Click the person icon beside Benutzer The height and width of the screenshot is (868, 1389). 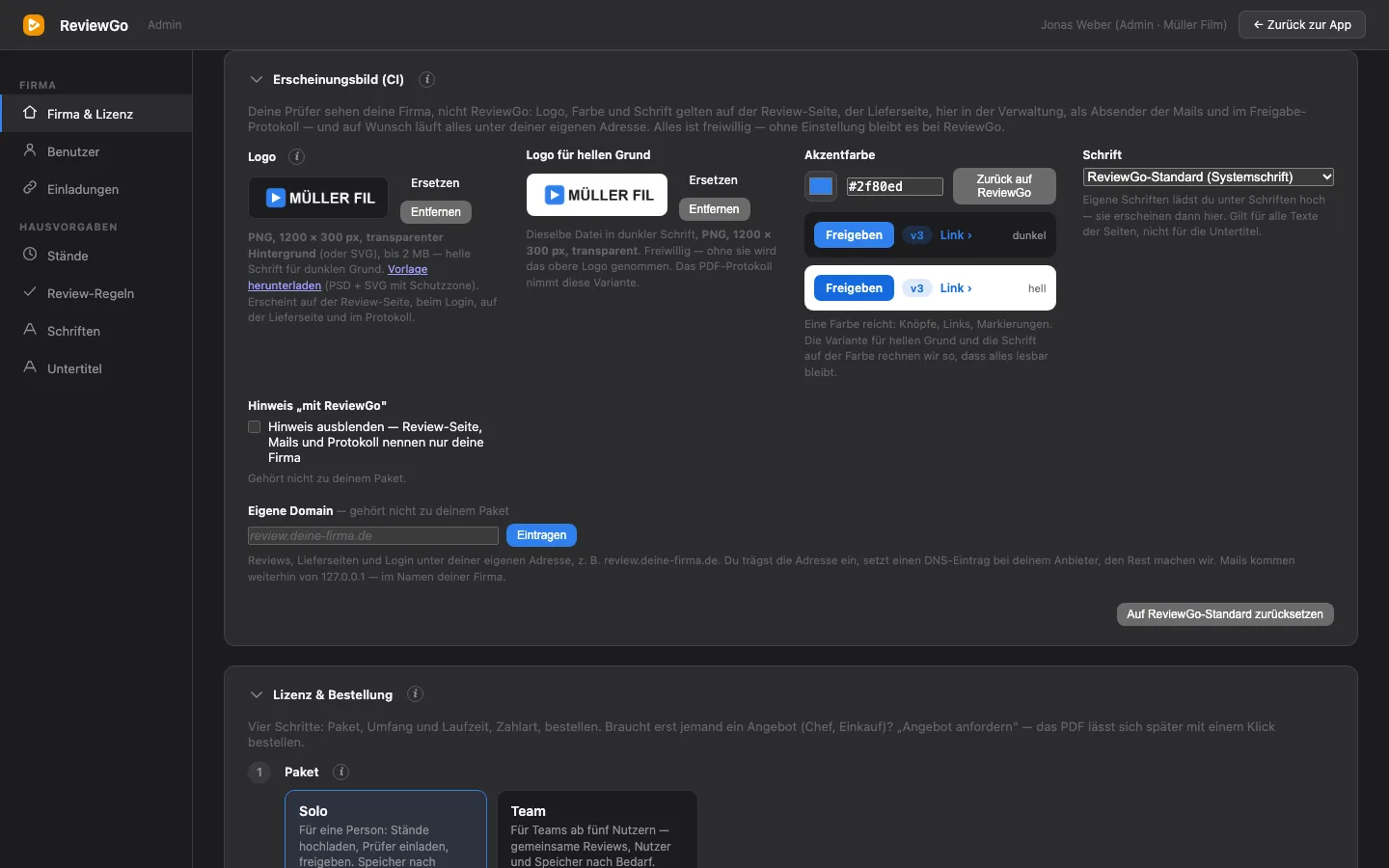click(x=30, y=150)
